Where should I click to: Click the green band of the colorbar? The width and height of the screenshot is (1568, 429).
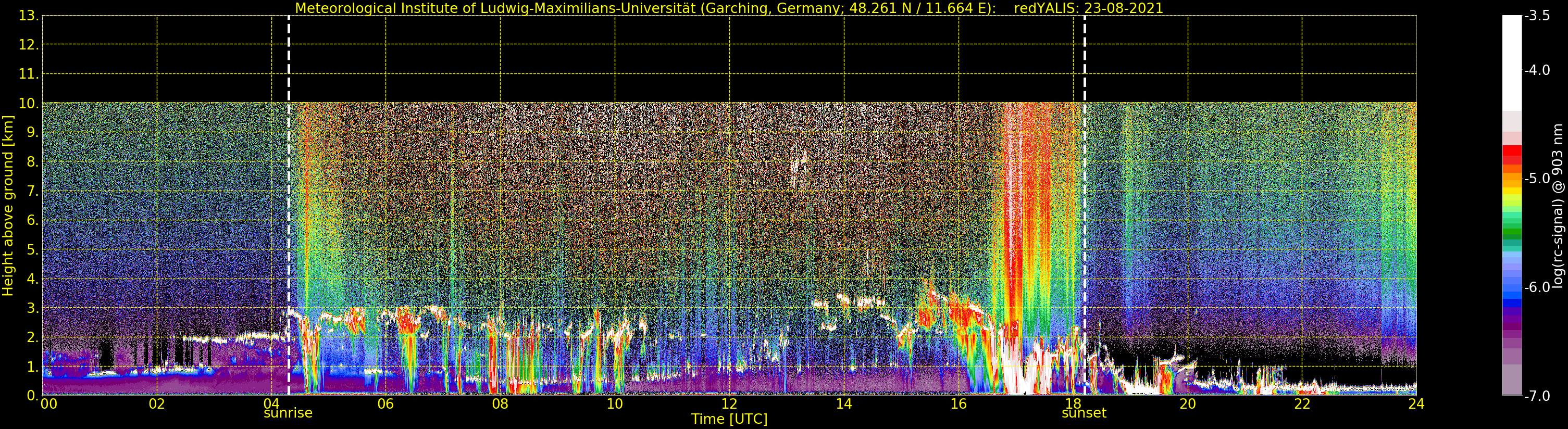coord(1512,230)
